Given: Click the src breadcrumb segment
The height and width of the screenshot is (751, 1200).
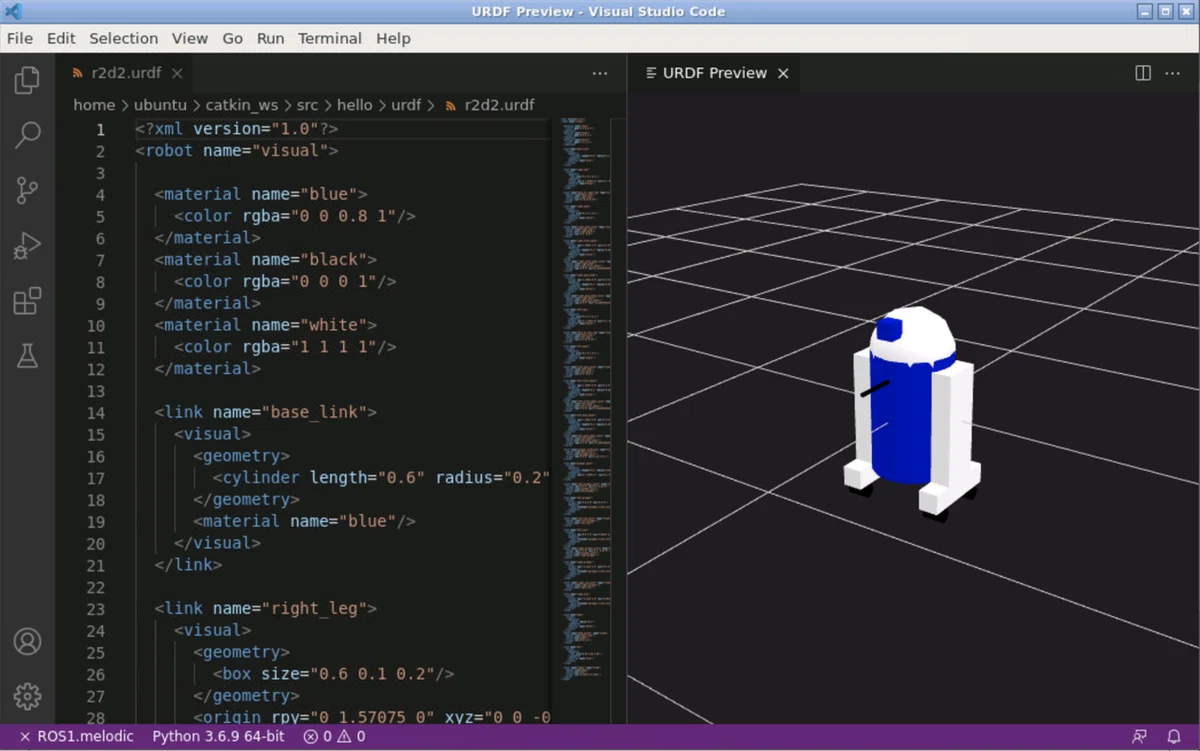Looking at the screenshot, I should [x=307, y=105].
